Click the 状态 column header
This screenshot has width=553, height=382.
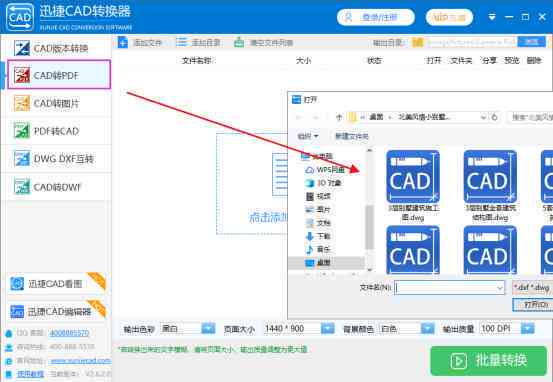pos(374,61)
